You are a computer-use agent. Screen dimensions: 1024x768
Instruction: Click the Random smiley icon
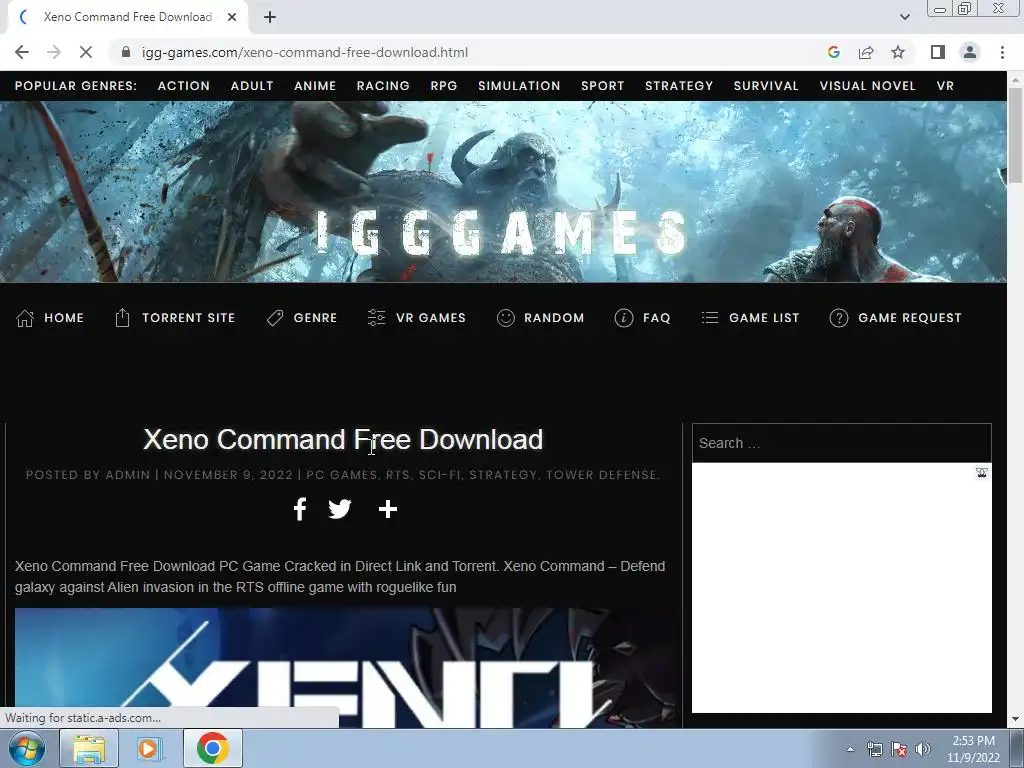(505, 318)
